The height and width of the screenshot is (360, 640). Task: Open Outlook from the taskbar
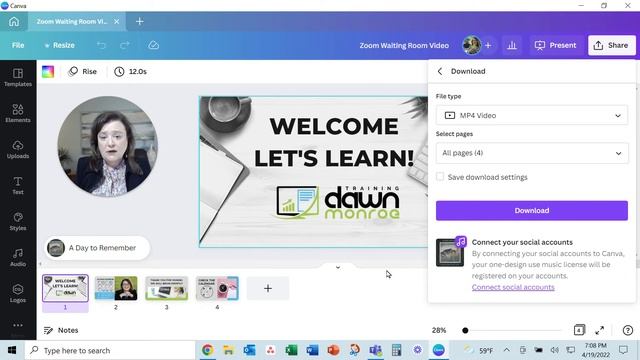click(x=249, y=350)
